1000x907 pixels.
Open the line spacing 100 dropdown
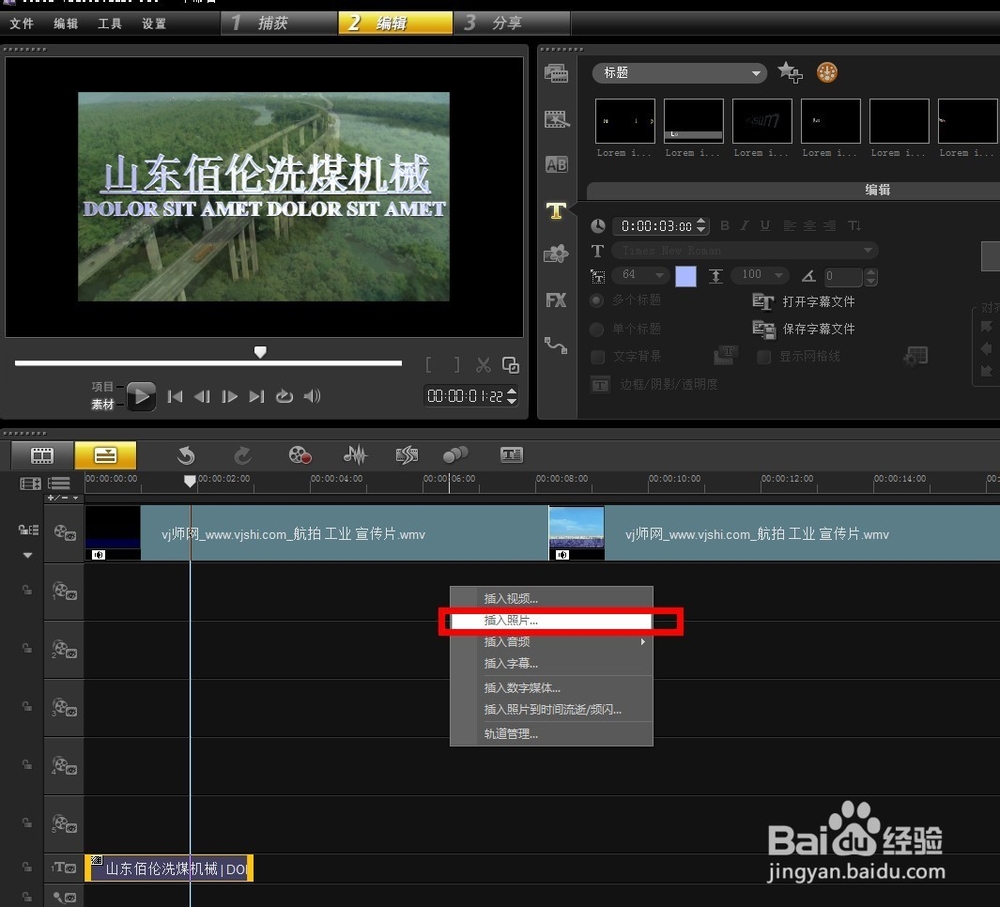point(760,275)
